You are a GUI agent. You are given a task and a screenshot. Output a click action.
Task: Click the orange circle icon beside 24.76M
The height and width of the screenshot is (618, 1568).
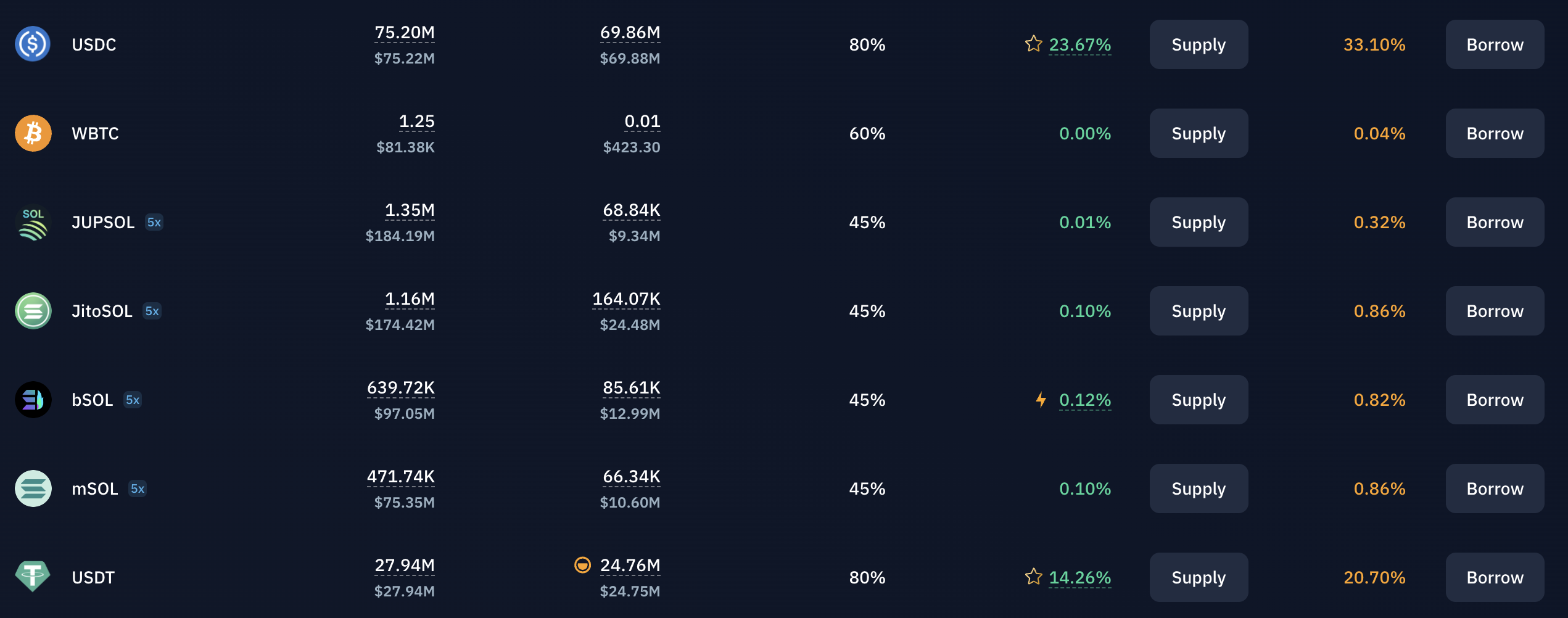[x=582, y=565]
